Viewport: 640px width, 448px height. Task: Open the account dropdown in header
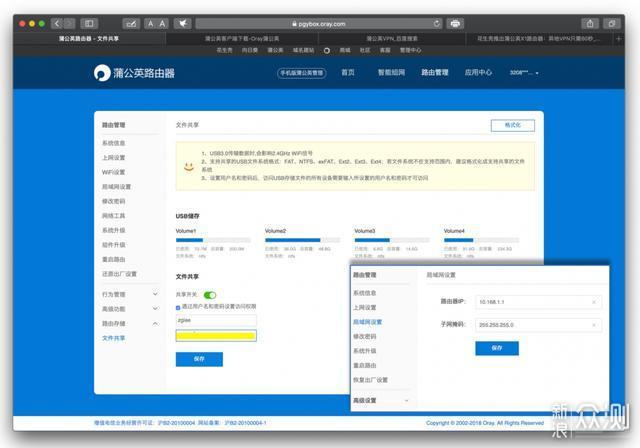click(524, 73)
